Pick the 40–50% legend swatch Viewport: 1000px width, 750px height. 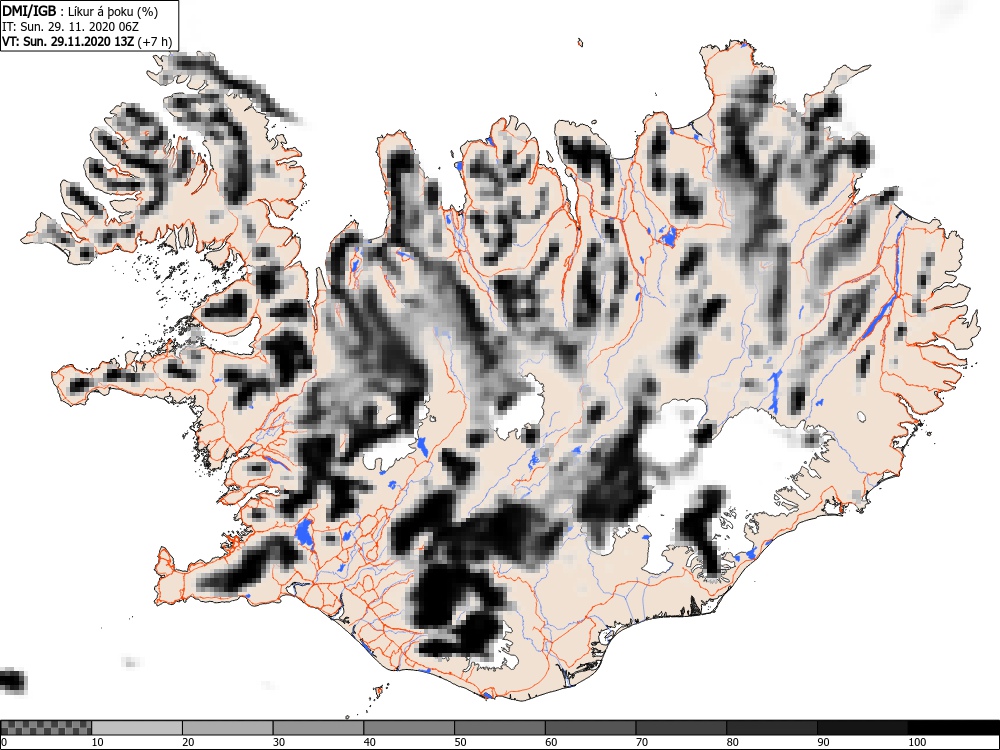point(409,728)
